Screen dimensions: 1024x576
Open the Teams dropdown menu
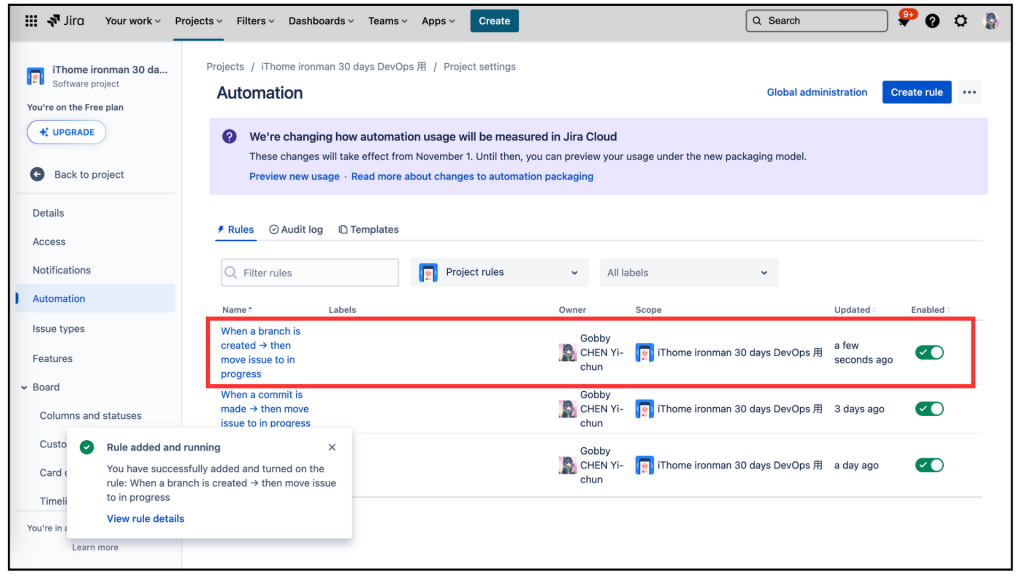pyautogui.click(x=388, y=21)
